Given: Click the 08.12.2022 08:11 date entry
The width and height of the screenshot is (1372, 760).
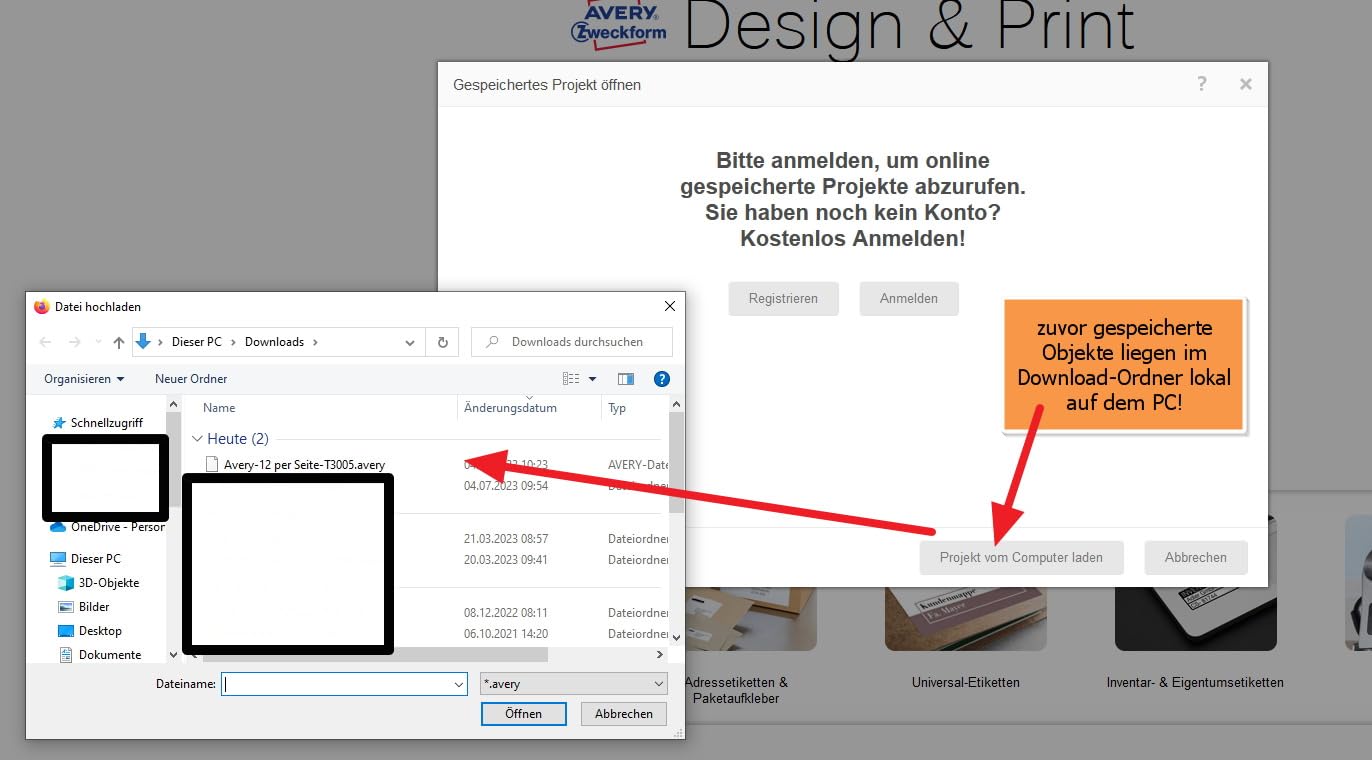Looking at the screenshot, I should click(x=506, y=613).
